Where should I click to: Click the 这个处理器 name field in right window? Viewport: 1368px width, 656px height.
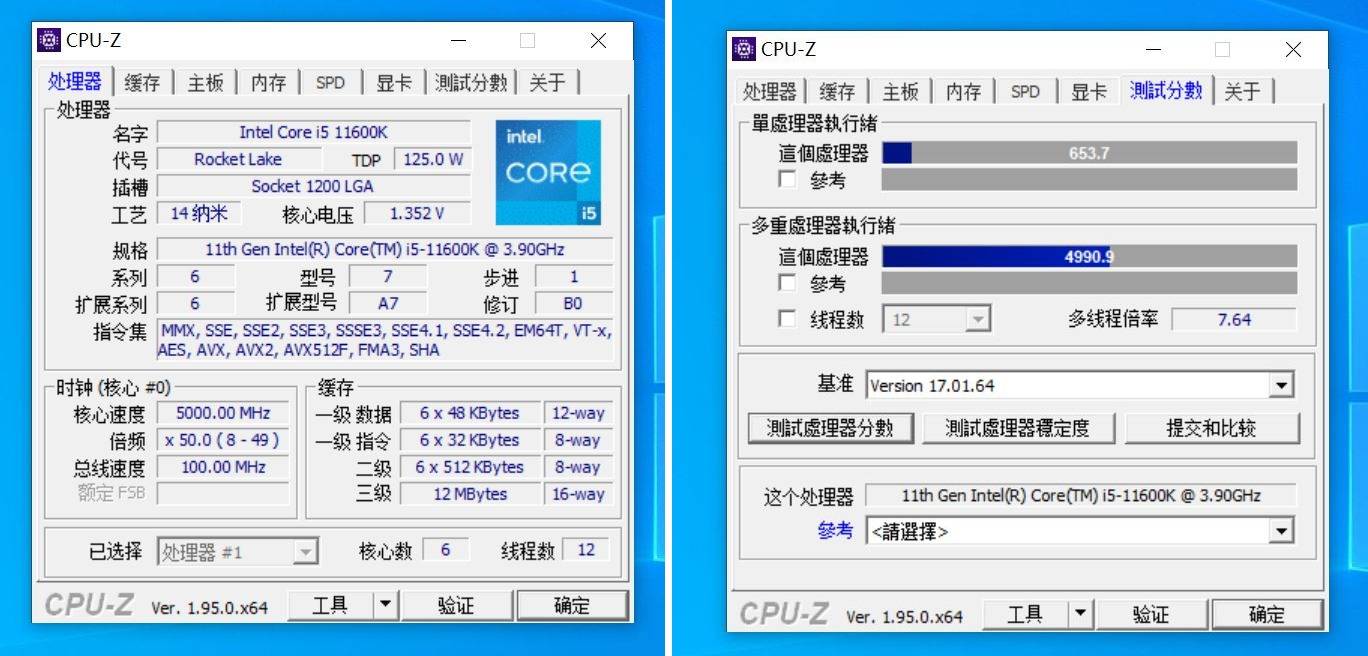click(1080, 495)
